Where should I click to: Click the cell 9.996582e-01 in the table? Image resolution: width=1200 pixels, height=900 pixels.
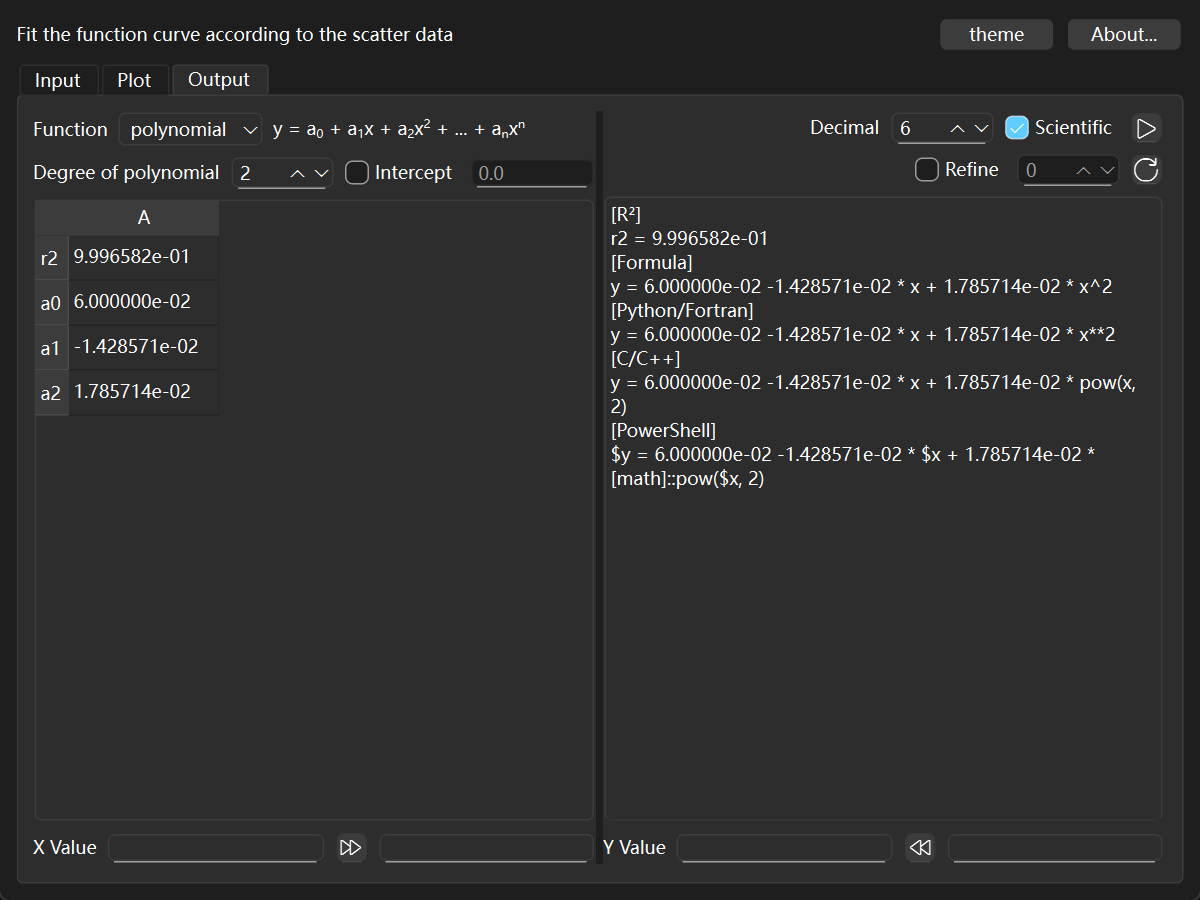click(x=144, y=258)
